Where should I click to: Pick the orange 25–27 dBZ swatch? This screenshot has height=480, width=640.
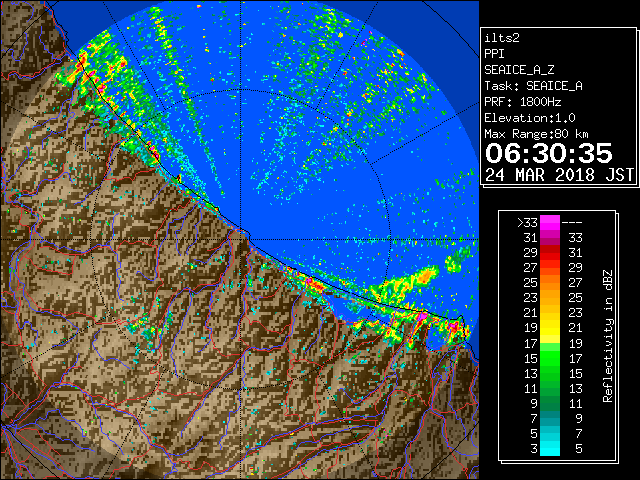[550, 282]
